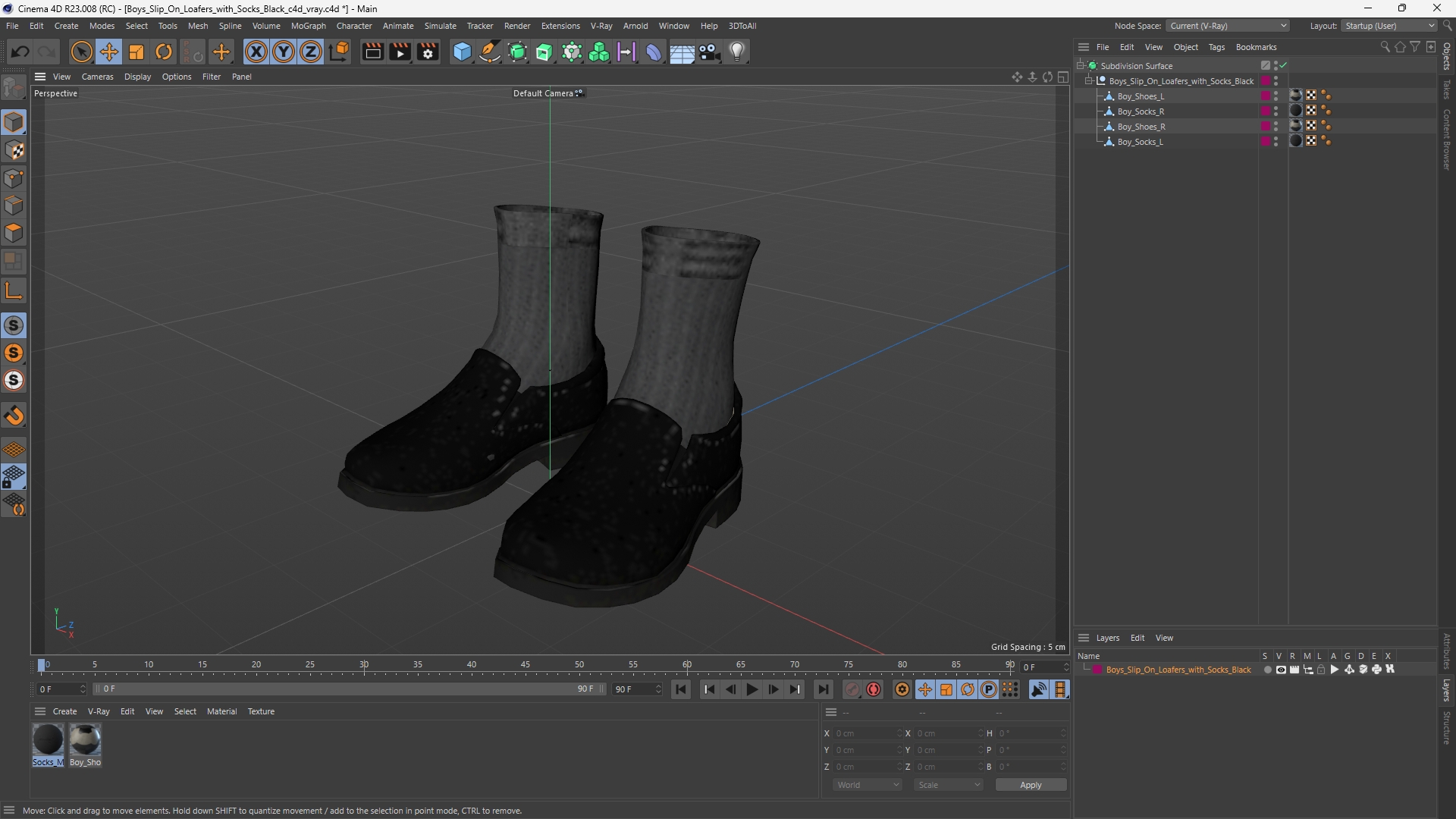This screenshot has width=1456, height=819.
Task: Add a Cube primitive object
Action: coord(462,52)
